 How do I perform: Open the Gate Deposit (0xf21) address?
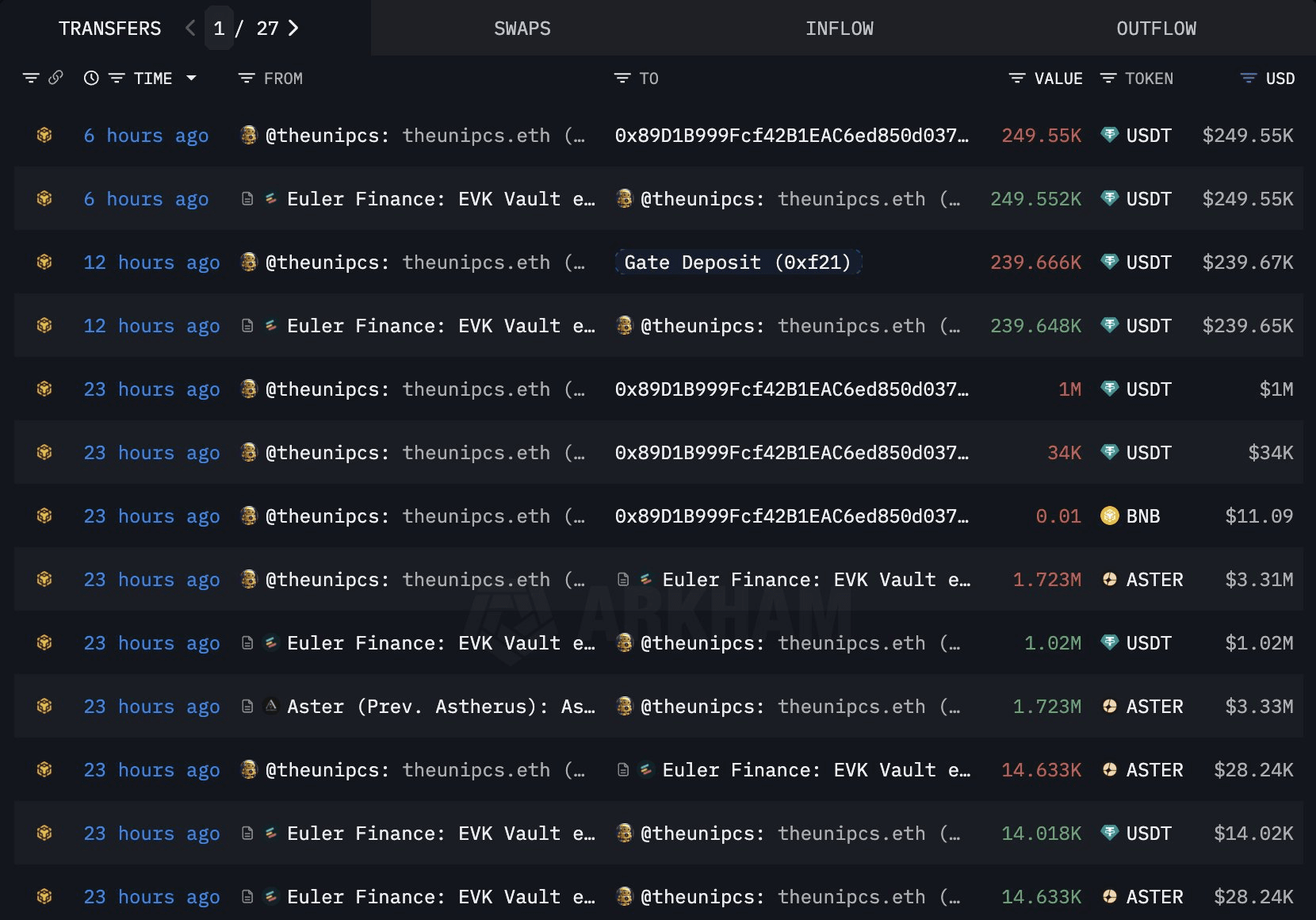point(738,262)
